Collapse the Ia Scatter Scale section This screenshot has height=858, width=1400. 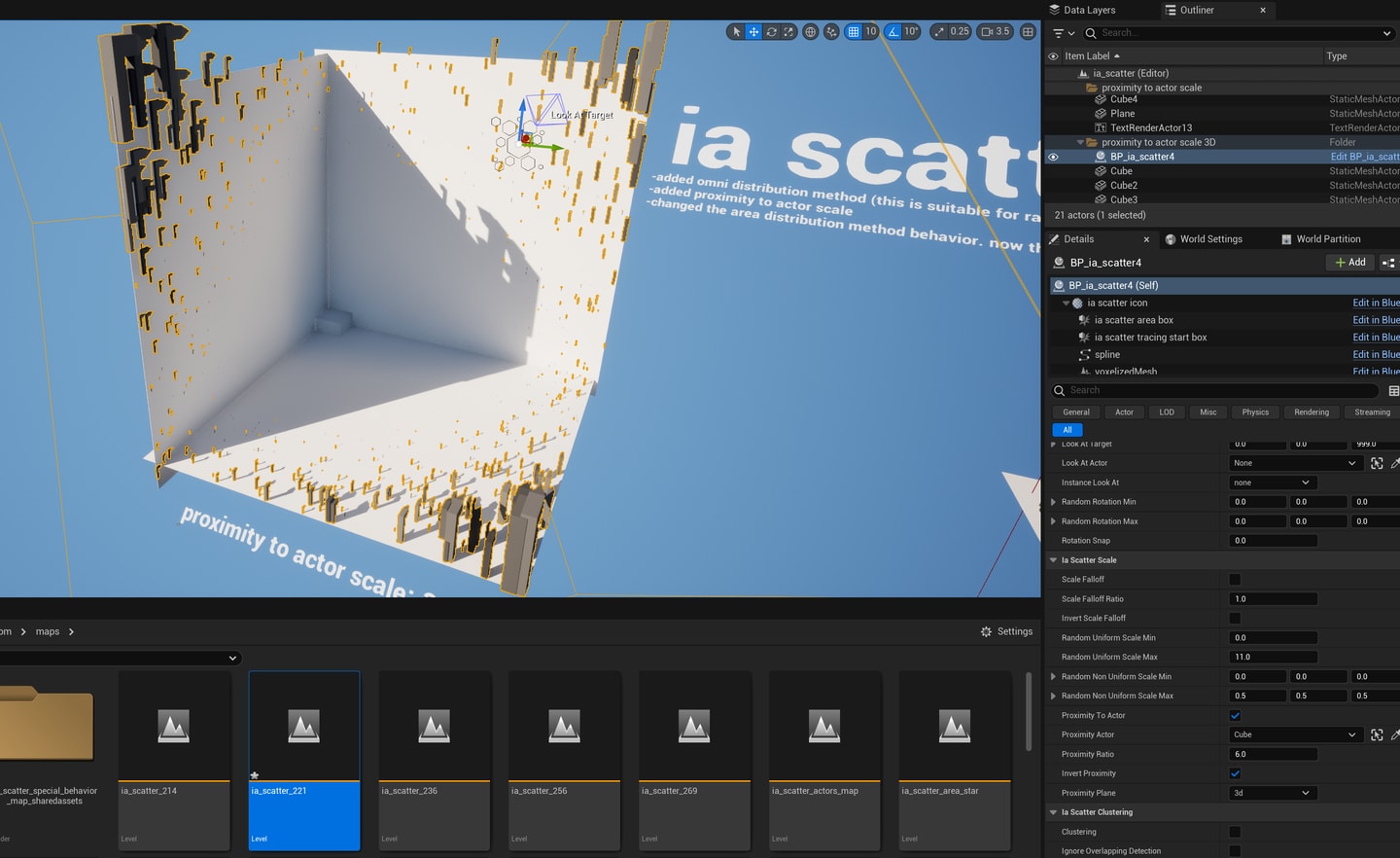(1053, 560)
